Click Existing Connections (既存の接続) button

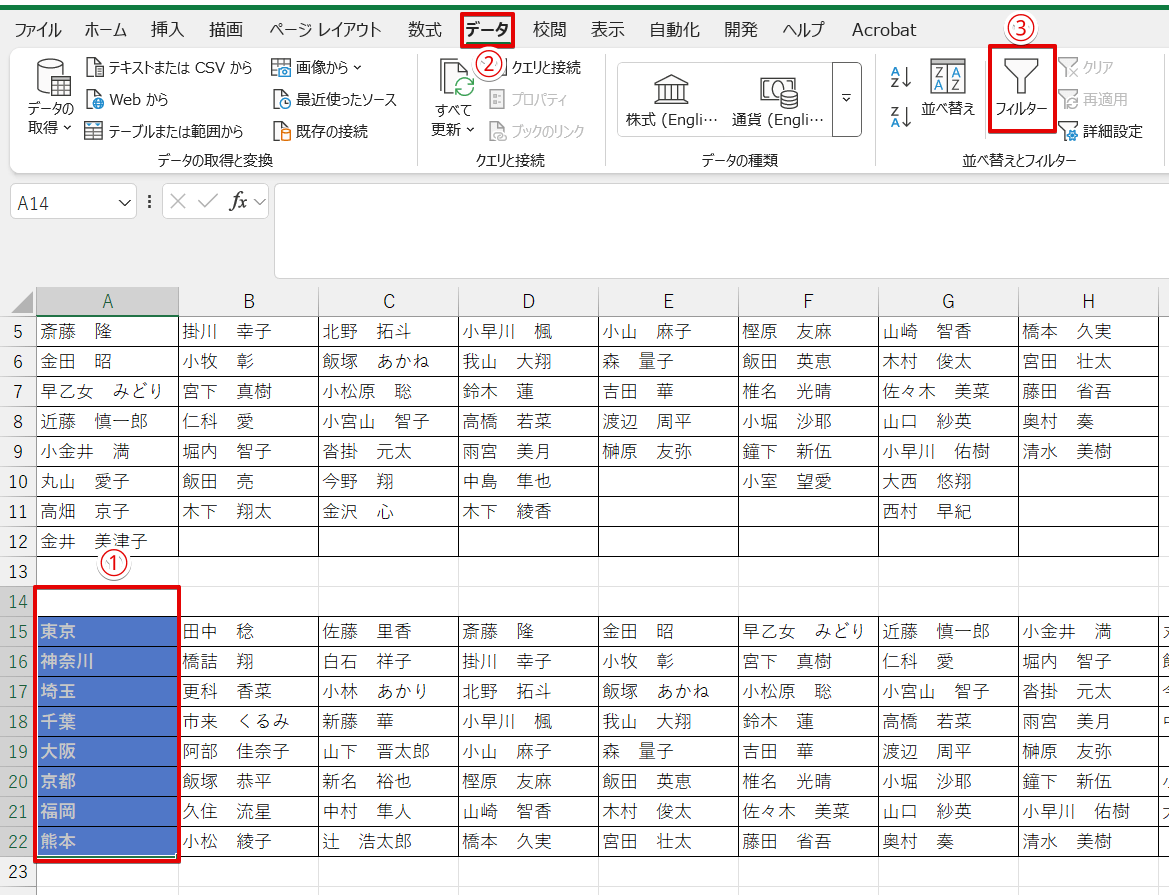(x=320, y=131)
